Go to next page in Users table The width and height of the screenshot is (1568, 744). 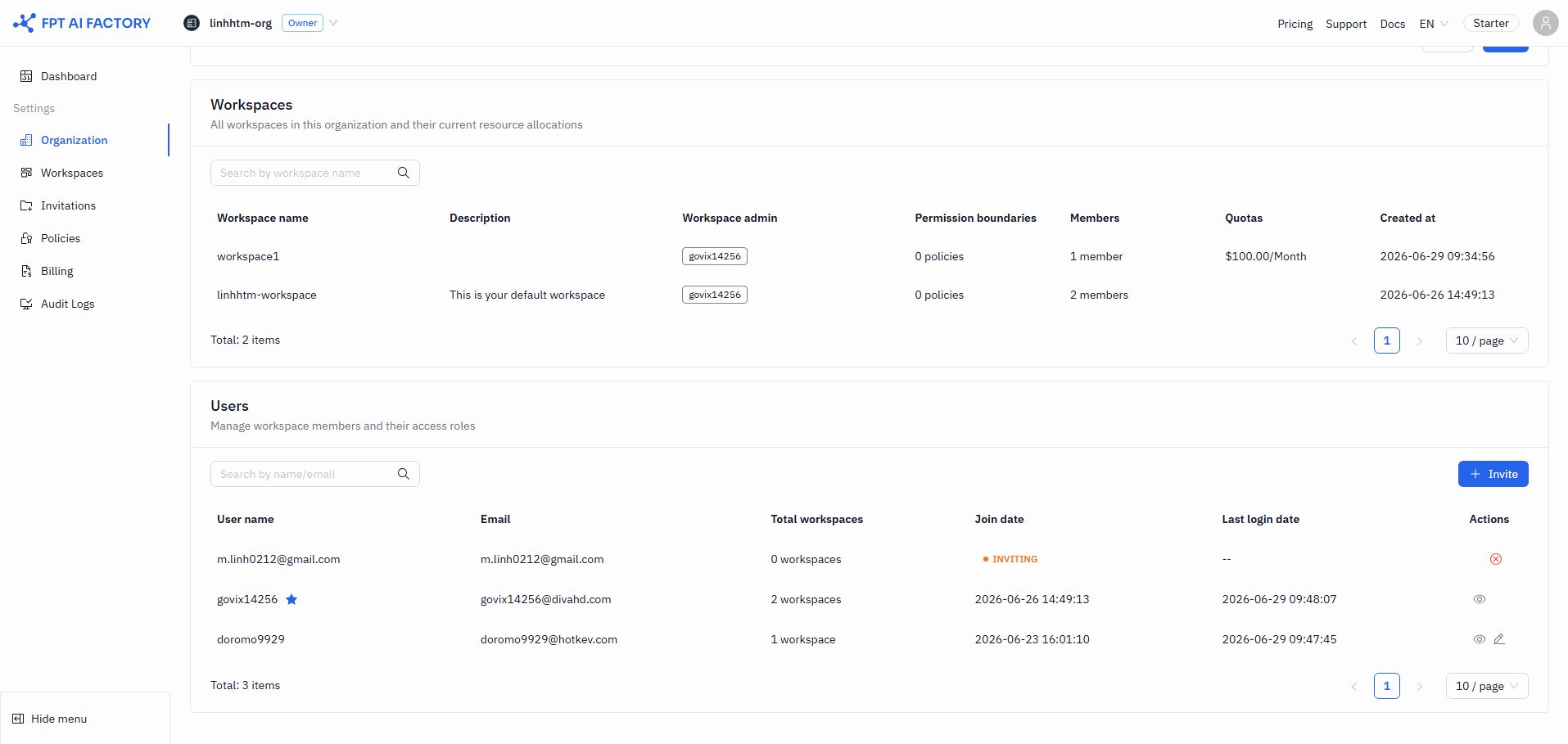(x=1420, y=686)
